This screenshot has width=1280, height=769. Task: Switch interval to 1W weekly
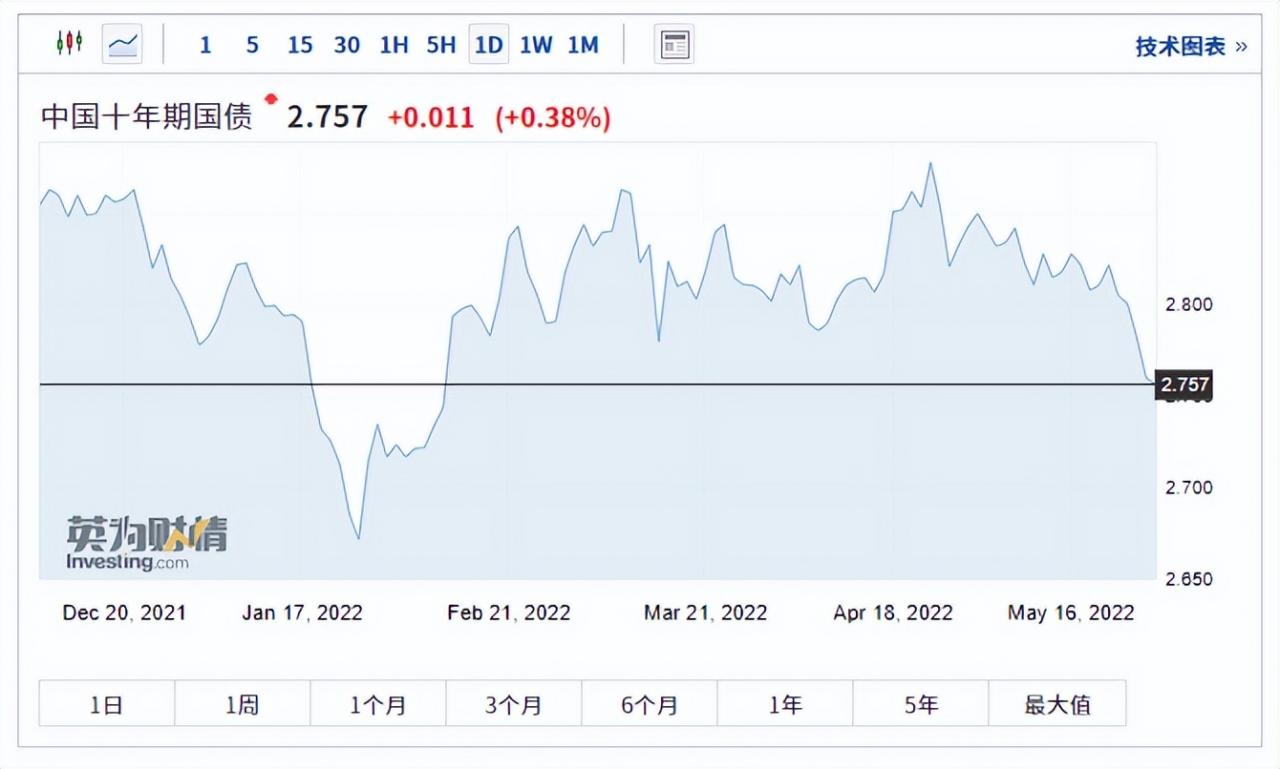point(536,45)
